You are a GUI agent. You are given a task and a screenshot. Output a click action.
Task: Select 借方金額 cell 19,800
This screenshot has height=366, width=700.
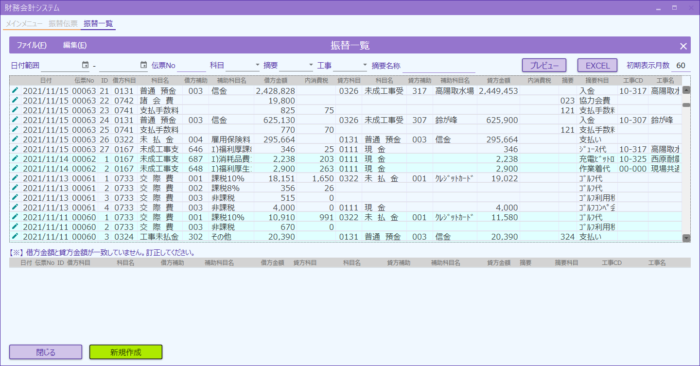tap(275, 100)
